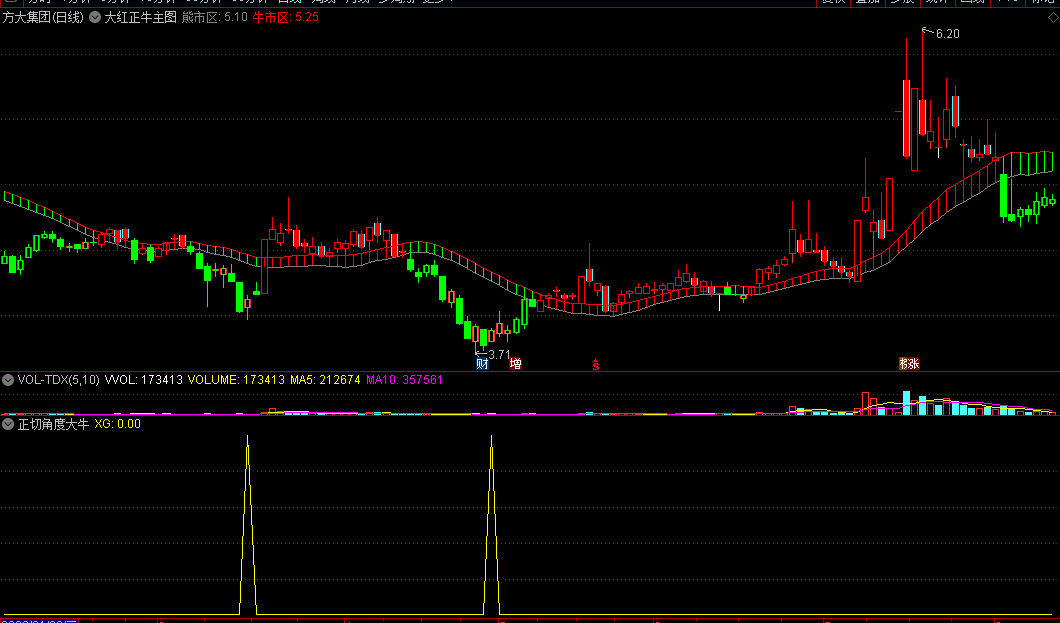Click the second yellow XG signal spike
This screenshot has height=623, width=1060.
coord(491,524)
